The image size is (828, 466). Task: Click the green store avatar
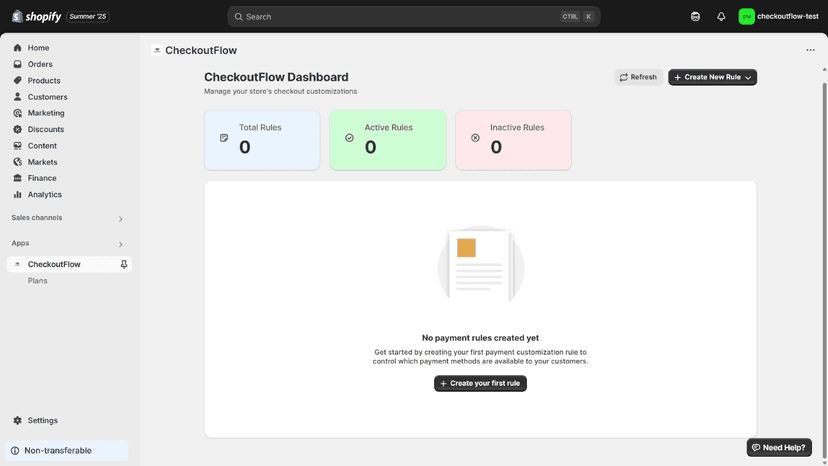746,16
